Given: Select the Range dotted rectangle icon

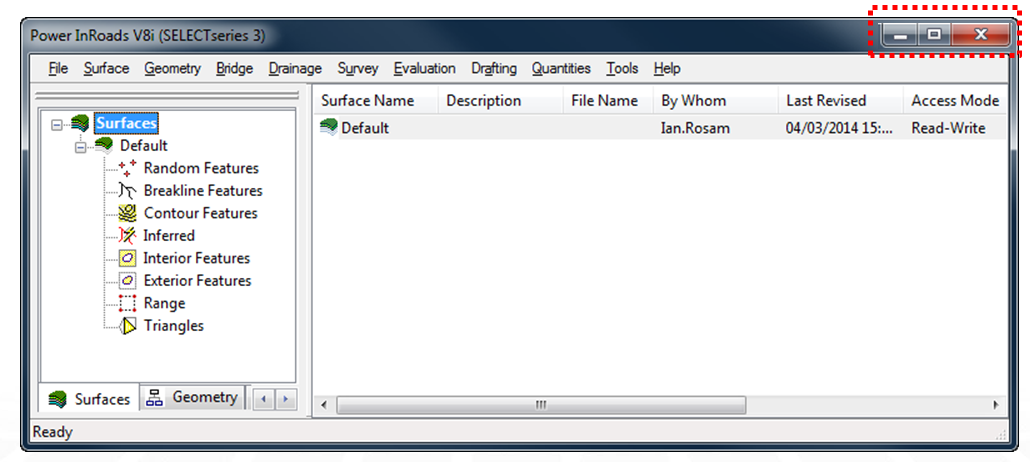Looking at the screenshot, I should coord(128,303).
